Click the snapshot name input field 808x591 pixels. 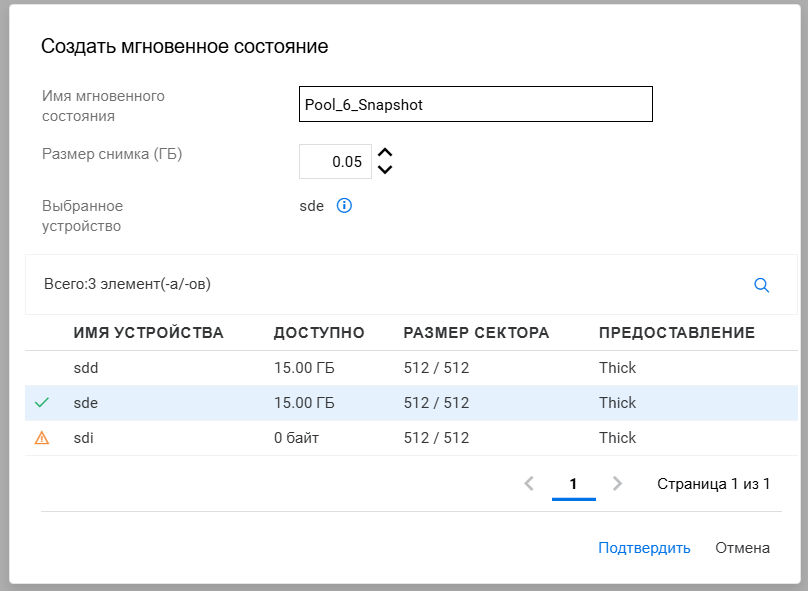click(x=475, y=104)
